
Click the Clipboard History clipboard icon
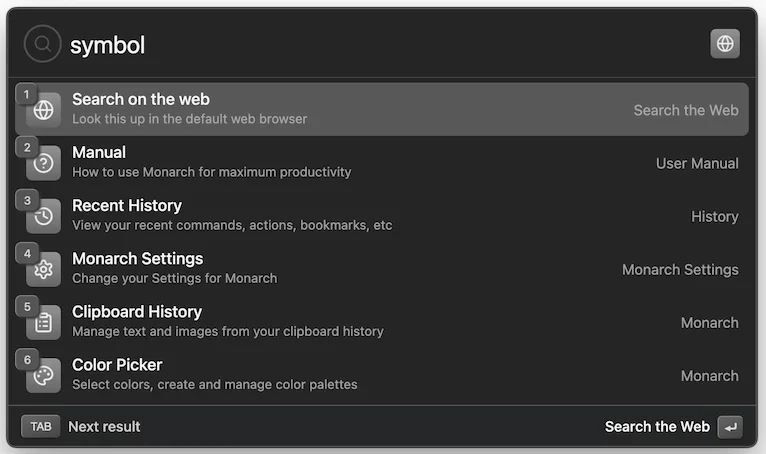click(x=44, y=323)
